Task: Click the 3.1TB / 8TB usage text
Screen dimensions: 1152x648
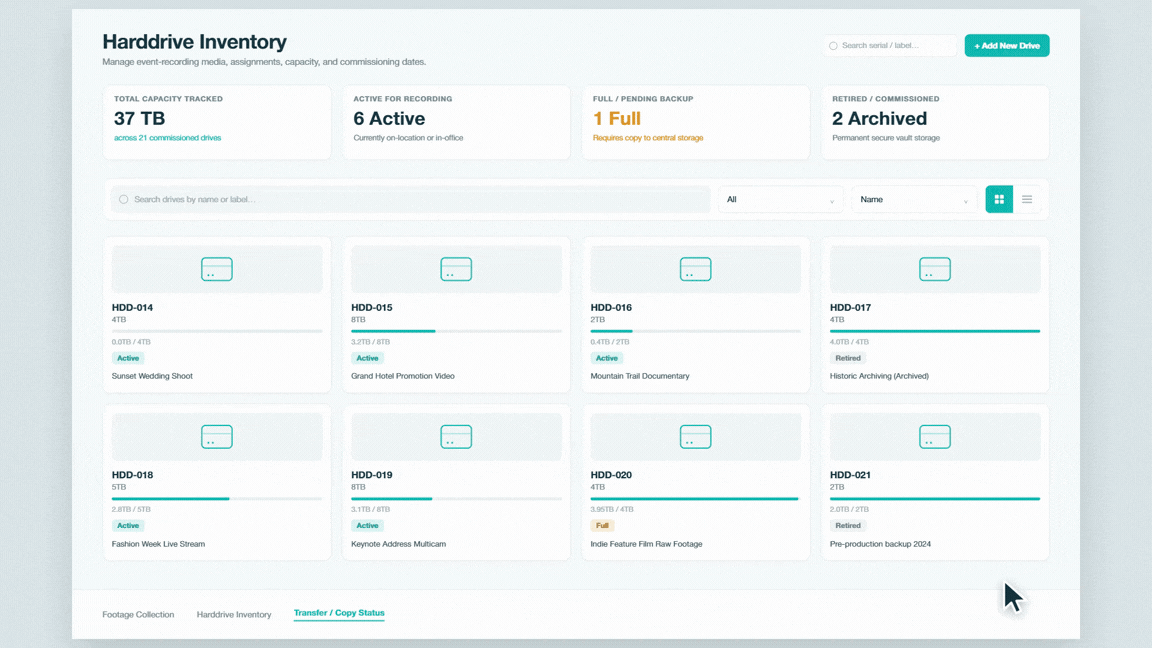Action: click(370, 509)
